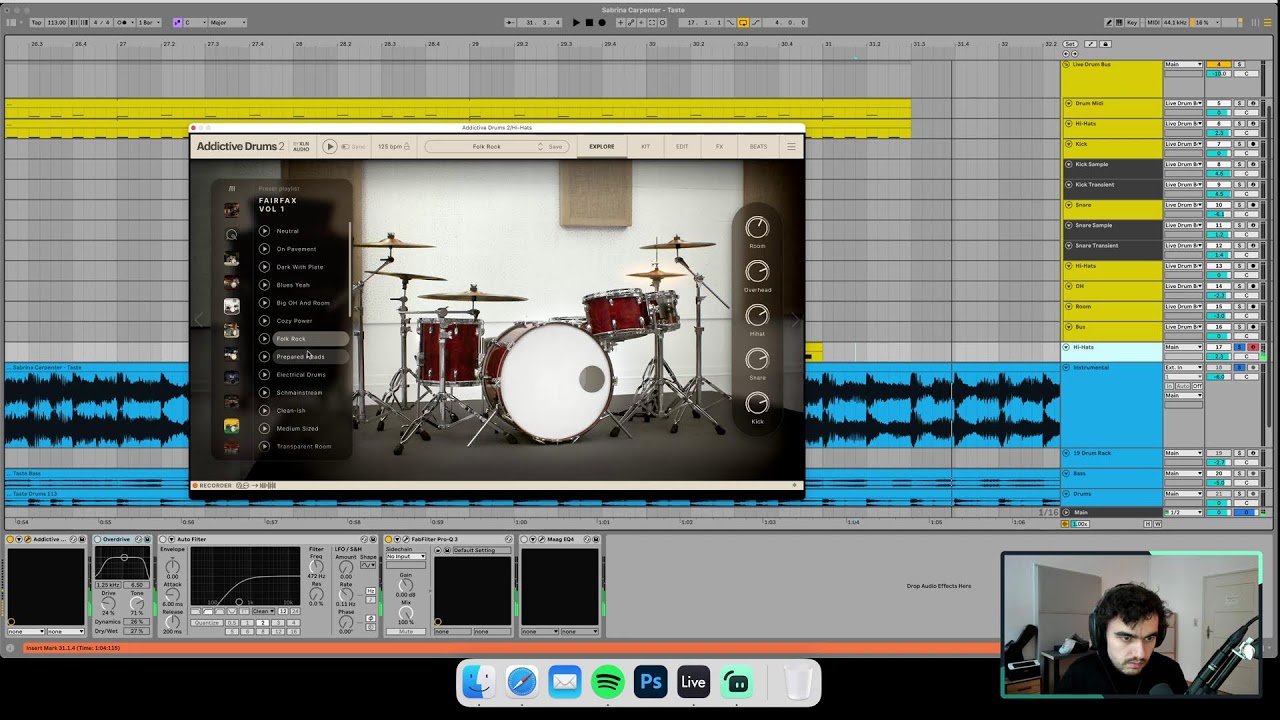This screenshot has width=1280, height=720.
Task: Open Photoshop from the Dock
Action: coord(651,683)
